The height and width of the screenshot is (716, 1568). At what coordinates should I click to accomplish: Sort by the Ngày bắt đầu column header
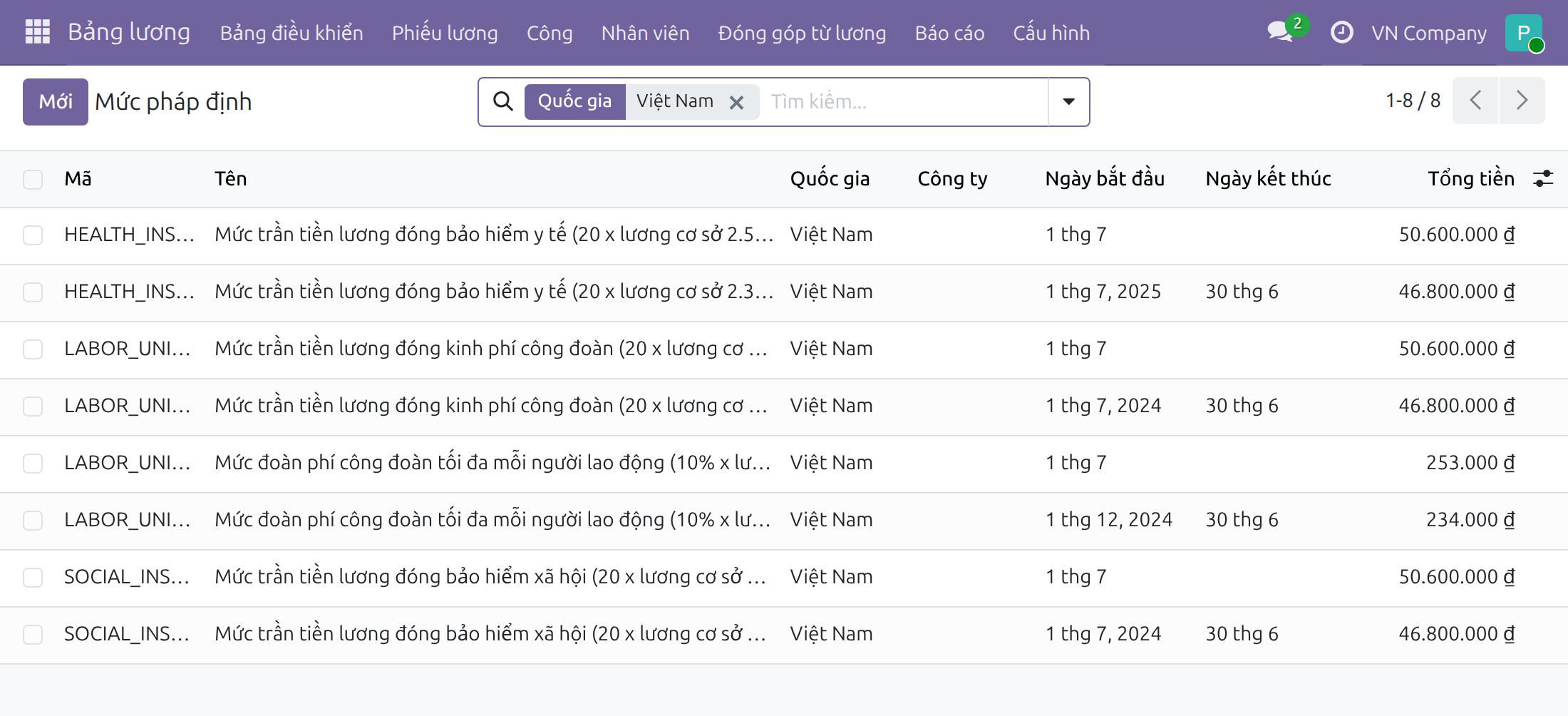pyautogui.click(x=1105, y=178)
